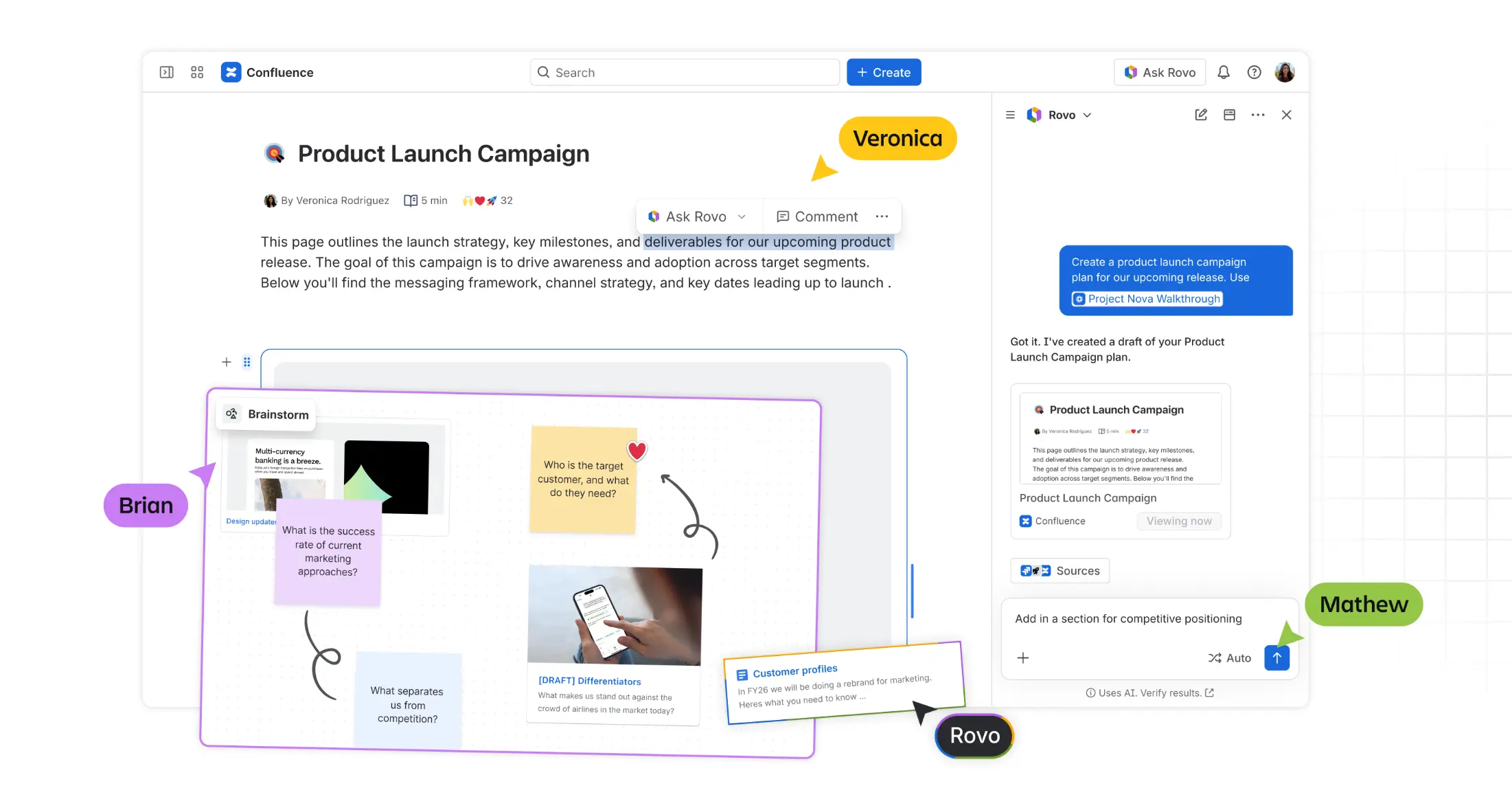
Task: Click the Confluence logo
Action: [x=231, y=72]
